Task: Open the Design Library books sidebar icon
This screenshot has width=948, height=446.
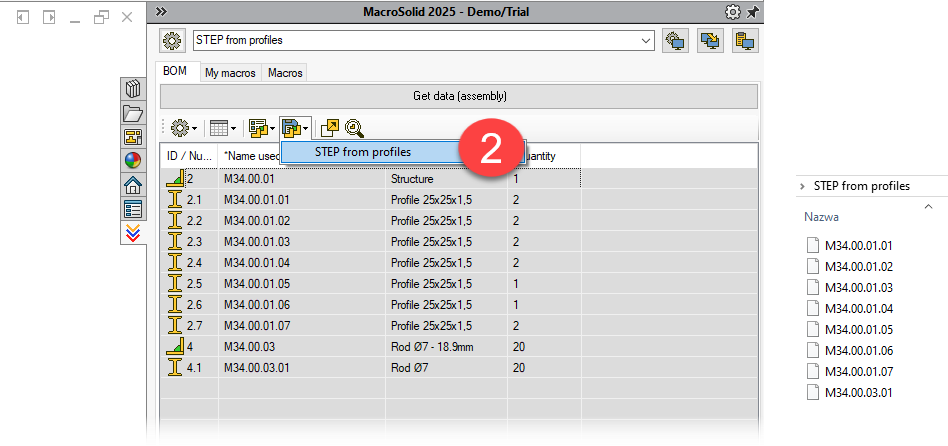Action: [x=133, y=89]
